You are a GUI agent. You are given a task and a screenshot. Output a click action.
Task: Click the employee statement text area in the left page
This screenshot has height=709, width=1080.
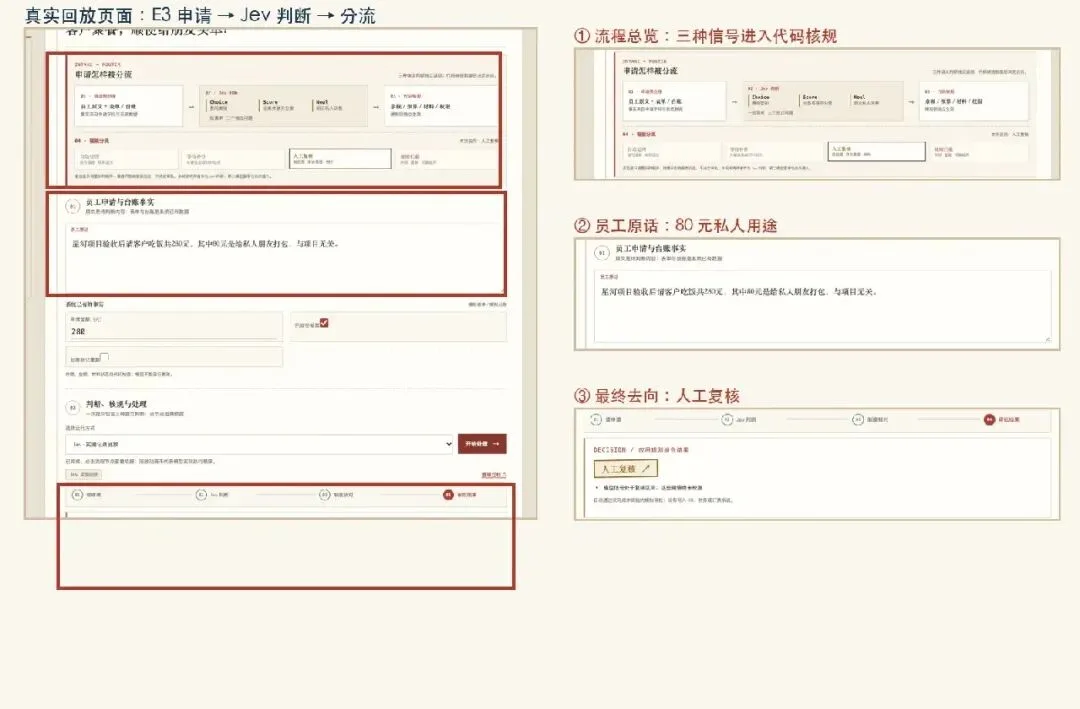(x=285, y=258)
